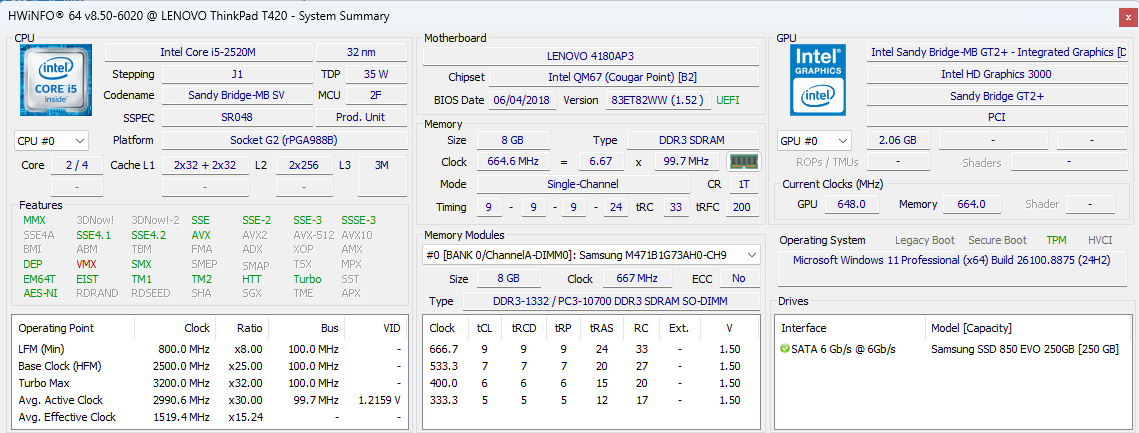This screenshot has width=1139, height=433.
Task: Click the GPU memory 2.06 GB field
Action: click(898, 140)
